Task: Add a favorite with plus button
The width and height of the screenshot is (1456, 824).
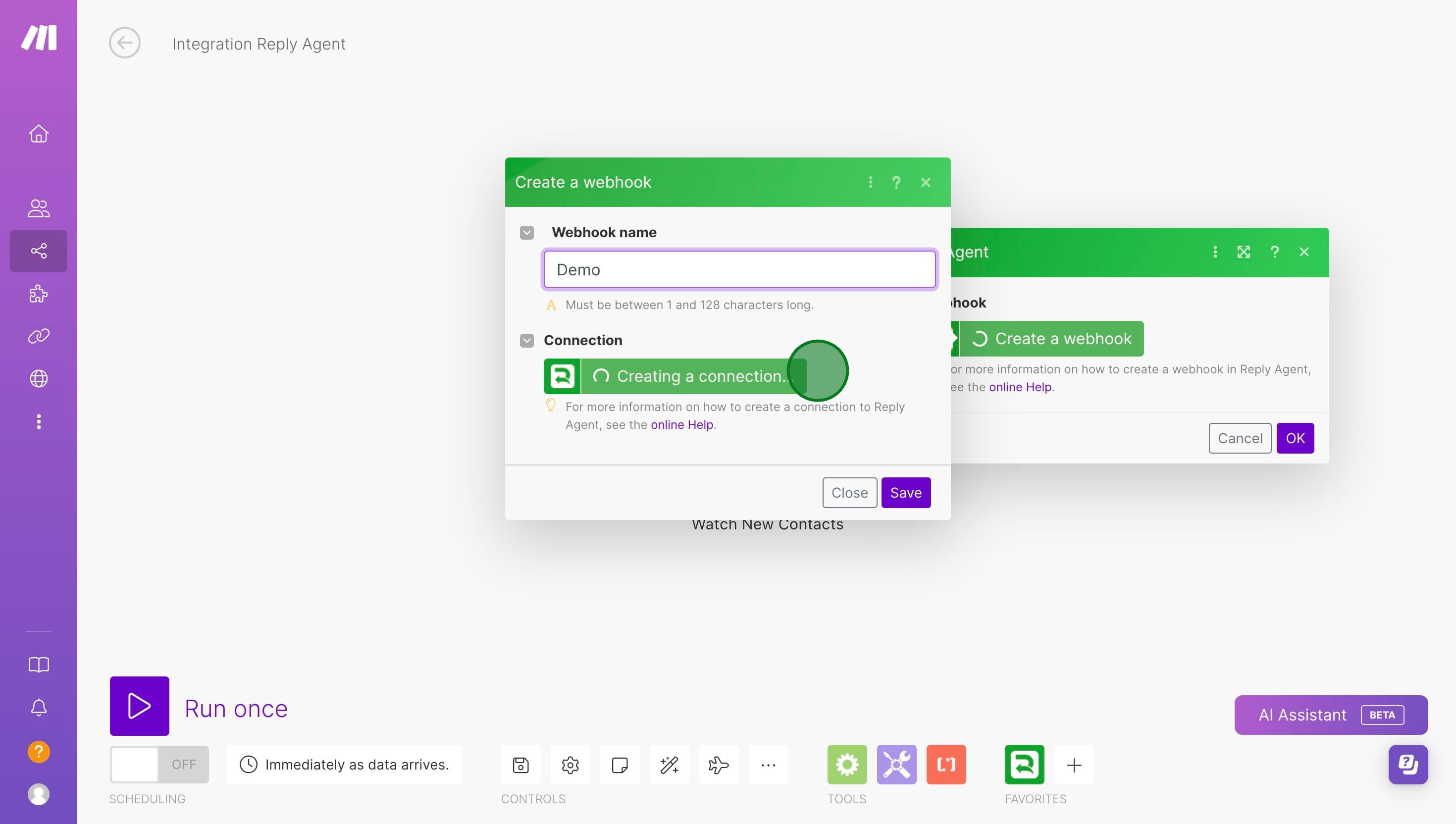Action: (1074, 765)
